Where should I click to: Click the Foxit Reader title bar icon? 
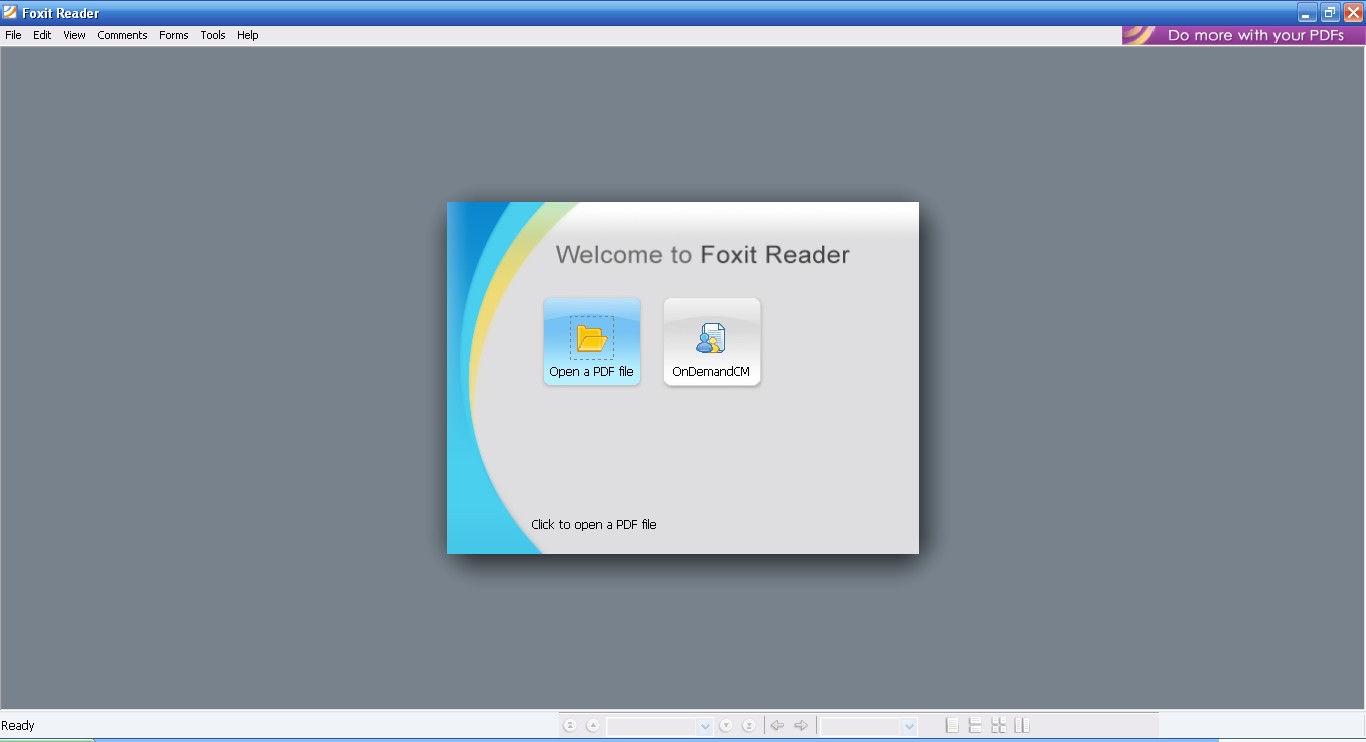[x=10, y=13]
